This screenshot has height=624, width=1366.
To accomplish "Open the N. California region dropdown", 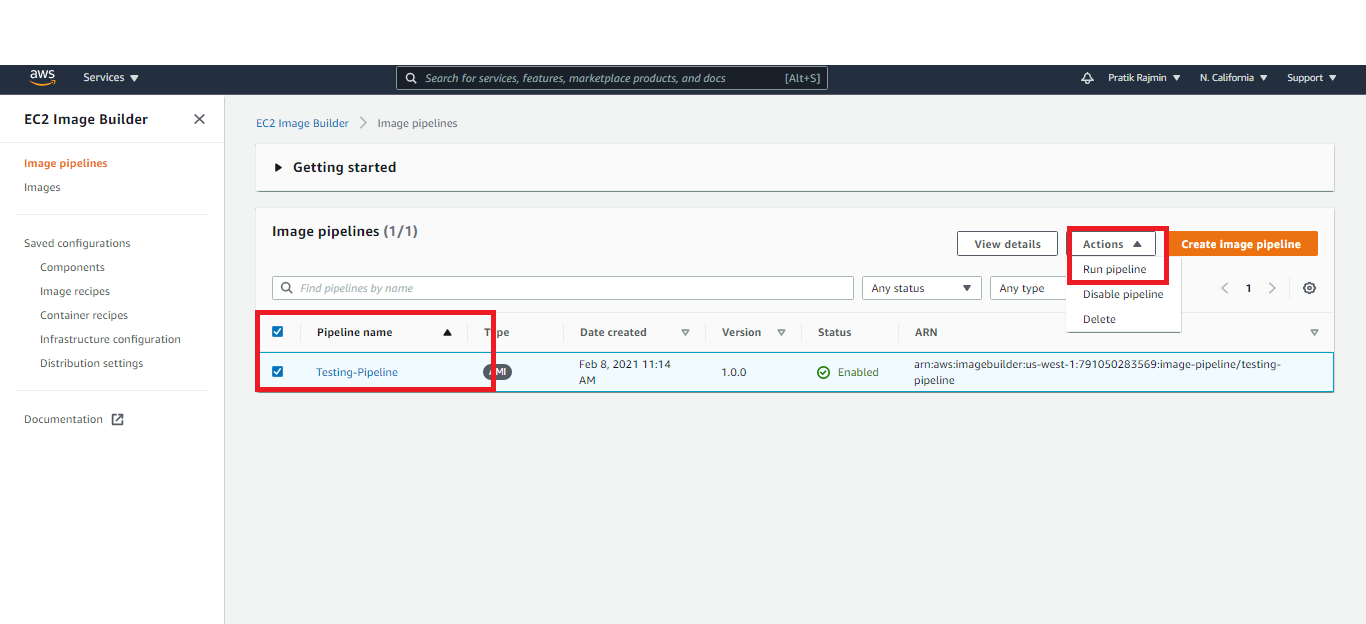I will point(1234,78).
